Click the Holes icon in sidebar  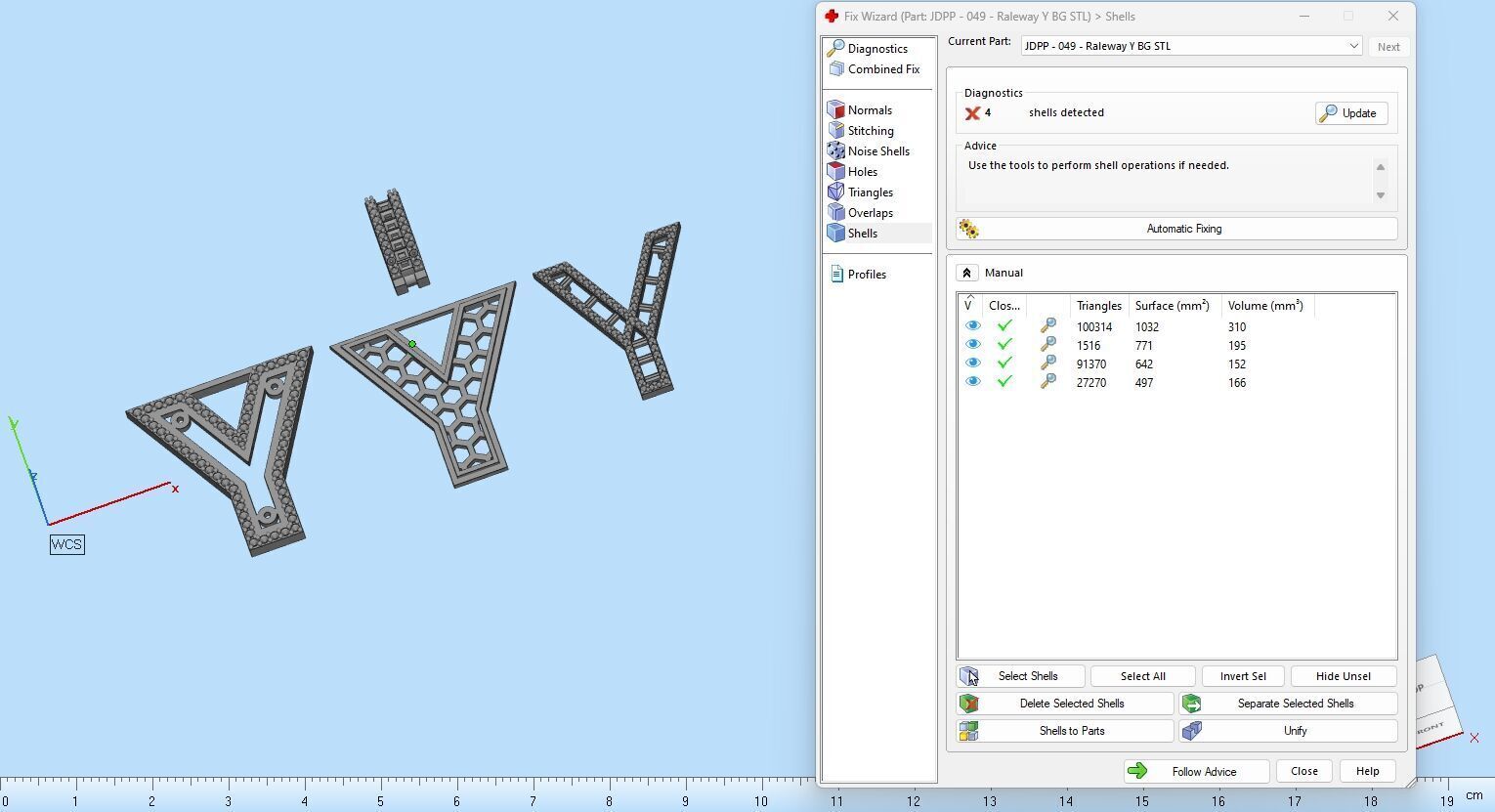click(835, 171)
